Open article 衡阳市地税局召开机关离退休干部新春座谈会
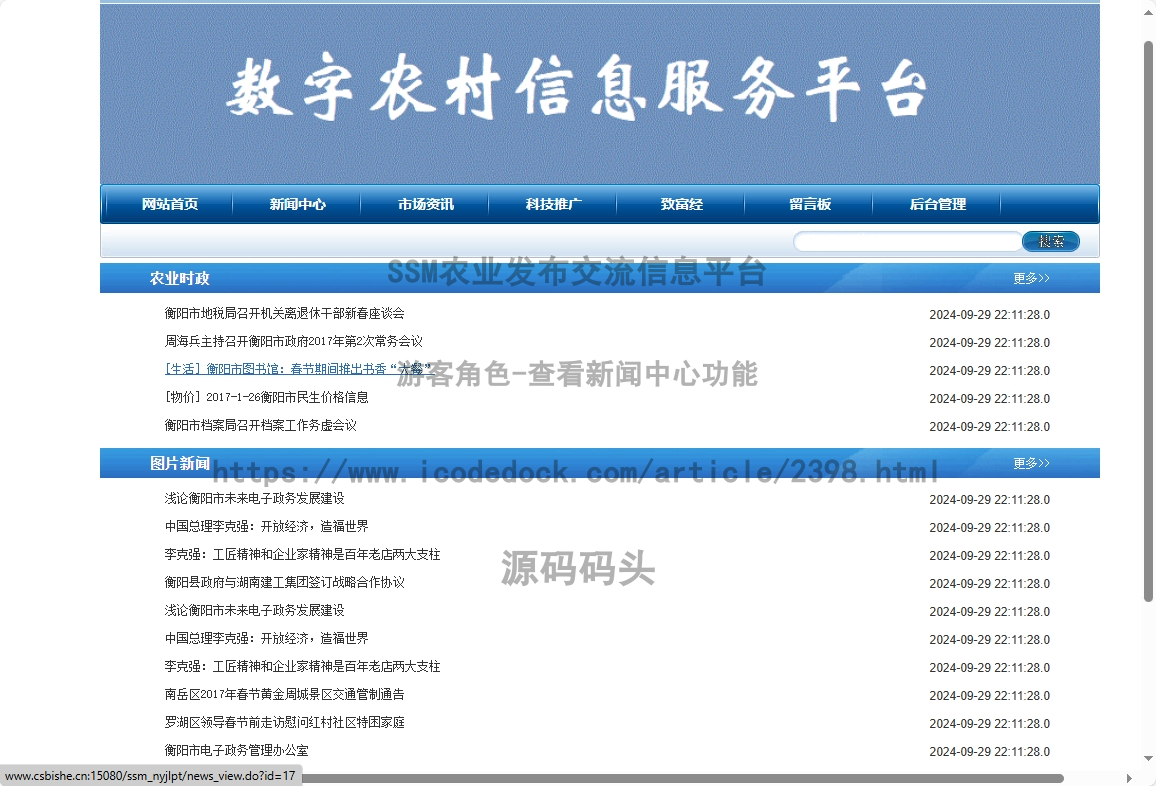1156x786 pixels. click(x=285, y=313)
